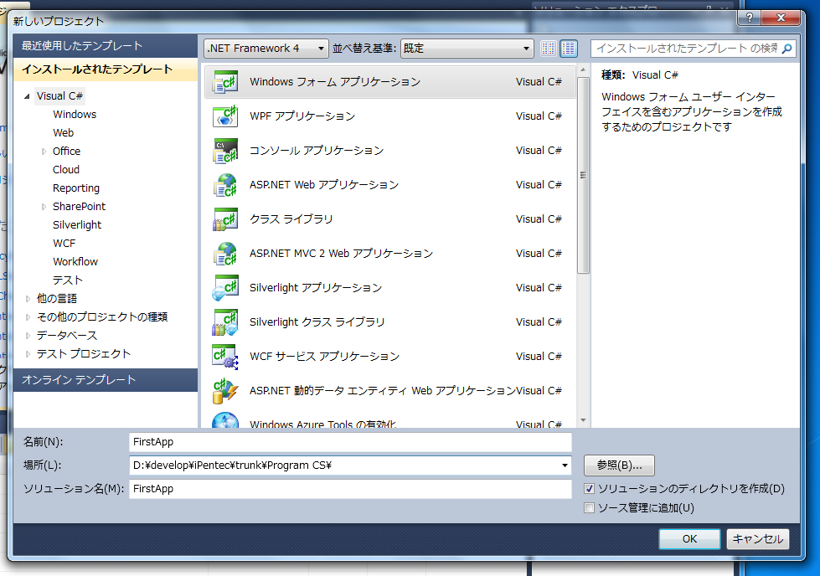Select Workflow category in tree
This screenshot has width=820, height=576.
click(x=75, y=262)
